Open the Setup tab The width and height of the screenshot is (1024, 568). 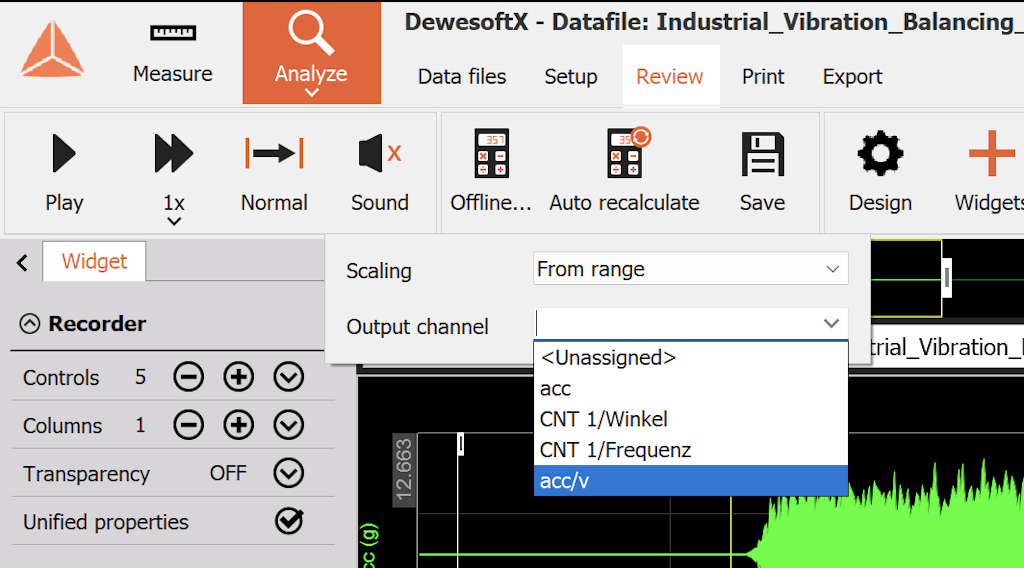click(x=571, y=76)
